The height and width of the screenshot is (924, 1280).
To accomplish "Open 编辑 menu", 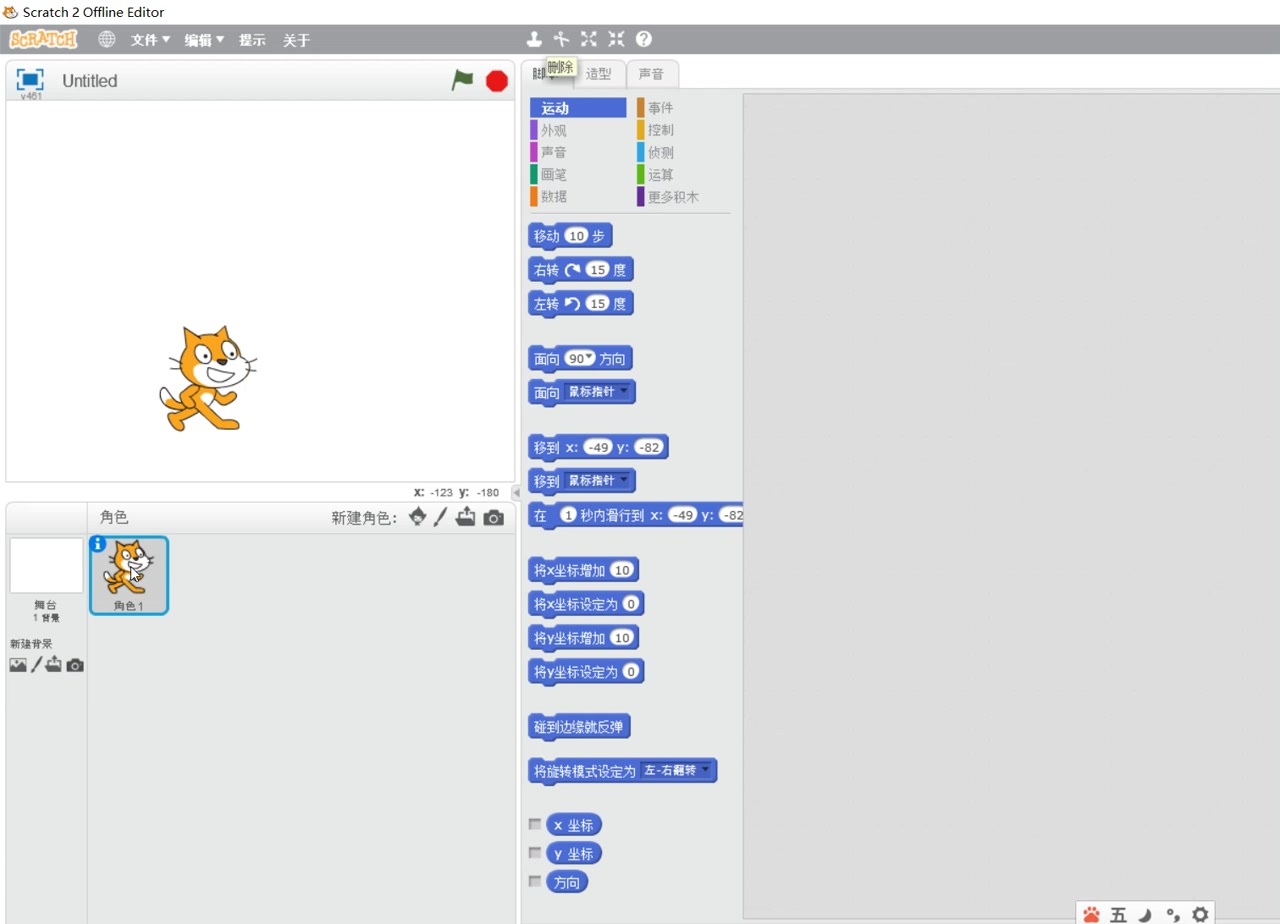I will [x=204, y=40].
